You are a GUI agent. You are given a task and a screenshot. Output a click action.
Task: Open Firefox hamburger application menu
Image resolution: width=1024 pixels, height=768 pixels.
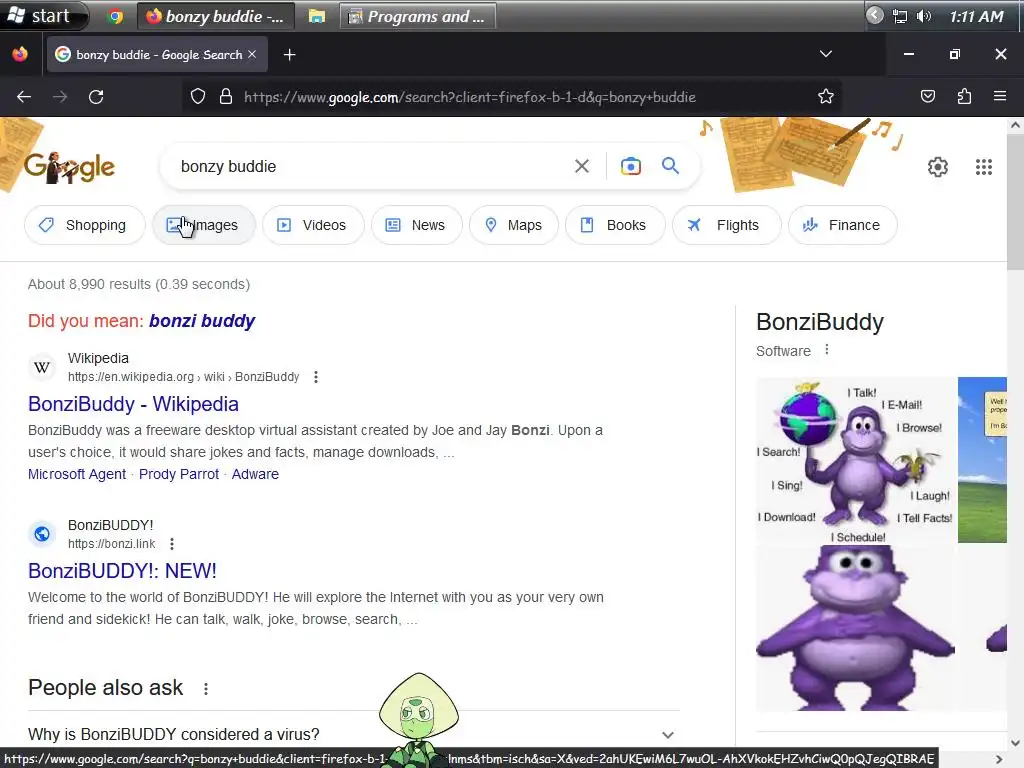(1000, 97)
